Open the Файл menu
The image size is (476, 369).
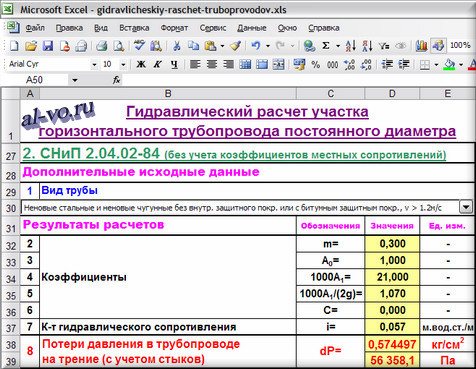tap(35, 28)
